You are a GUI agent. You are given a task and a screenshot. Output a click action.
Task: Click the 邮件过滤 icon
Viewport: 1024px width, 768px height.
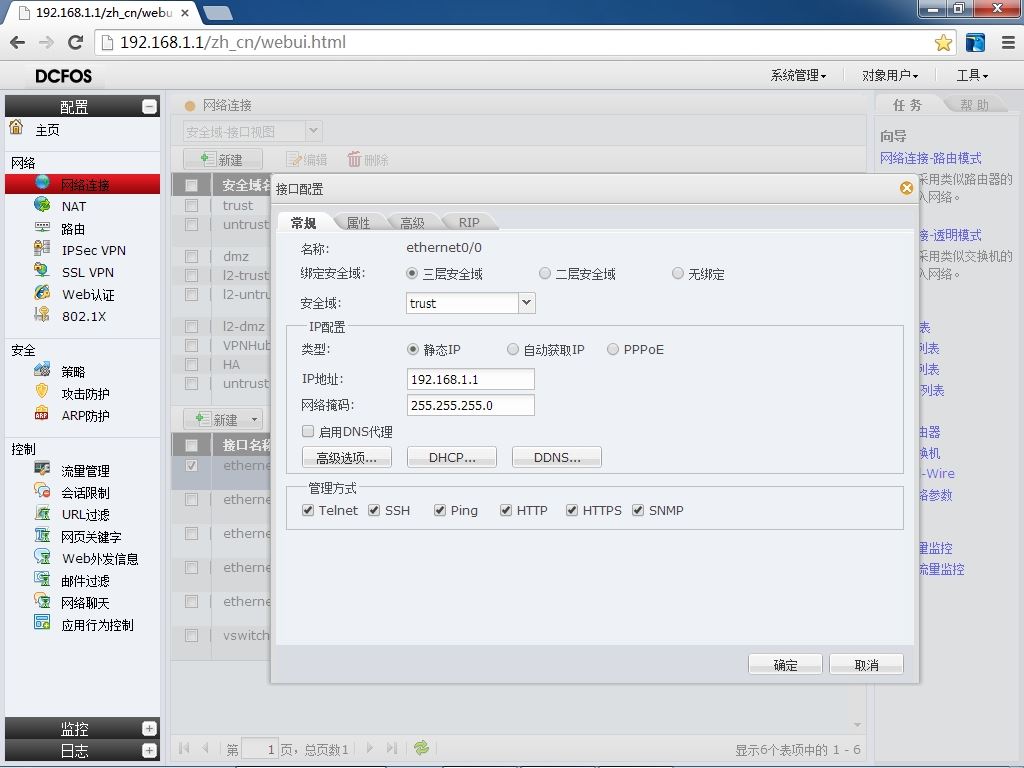coord(42,579)
